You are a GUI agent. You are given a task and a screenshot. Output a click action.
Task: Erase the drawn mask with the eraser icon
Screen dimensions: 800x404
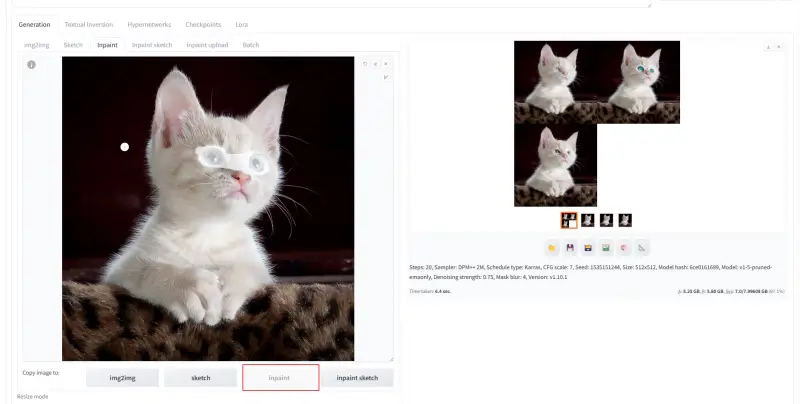click(376, 64)
